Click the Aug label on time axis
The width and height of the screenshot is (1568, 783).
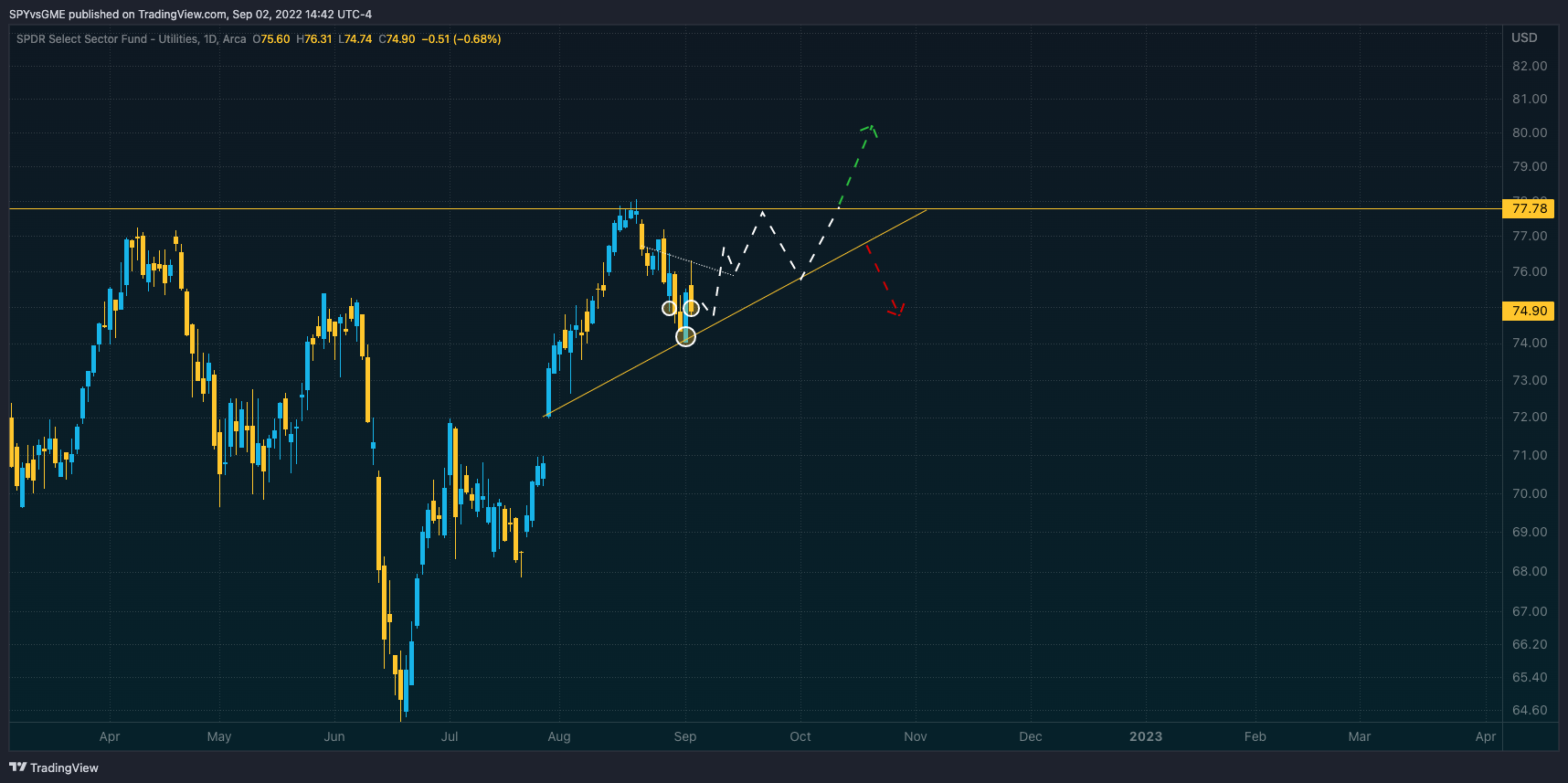coord(559,736)
